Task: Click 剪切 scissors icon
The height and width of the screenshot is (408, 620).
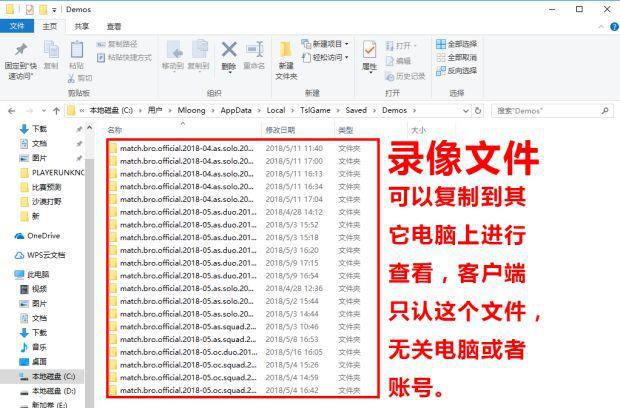Action: [80, 78]
